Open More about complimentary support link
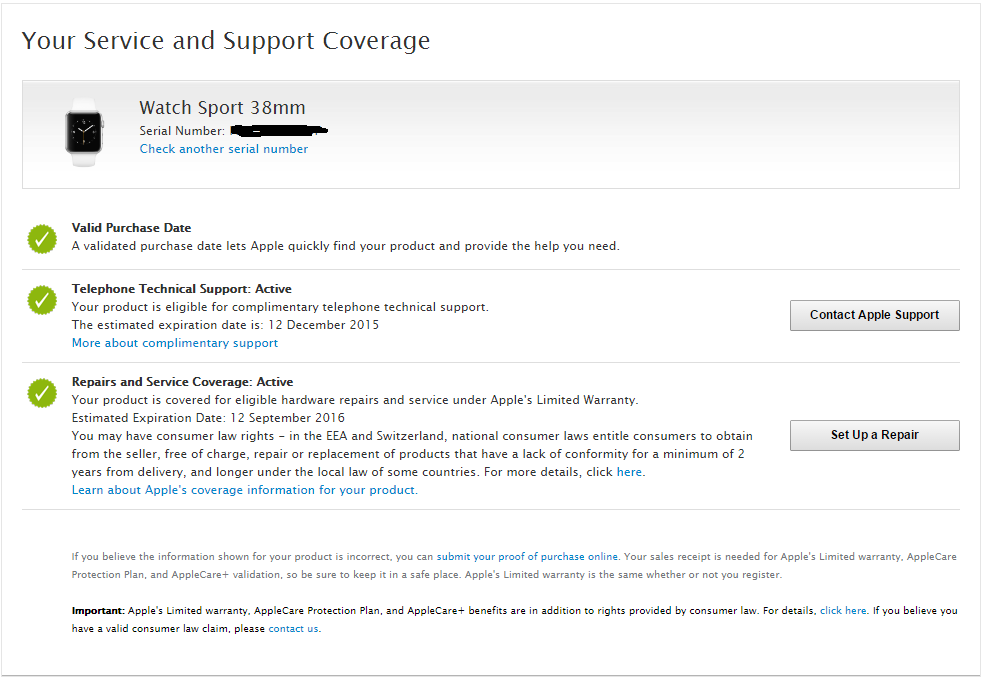981x678 pixels. [x=175, y=343]
